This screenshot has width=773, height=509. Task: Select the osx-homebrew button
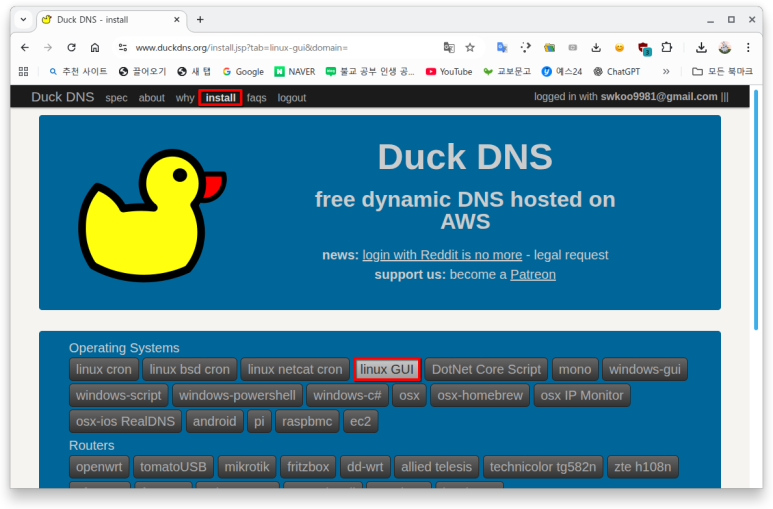[x=480, y=396]
